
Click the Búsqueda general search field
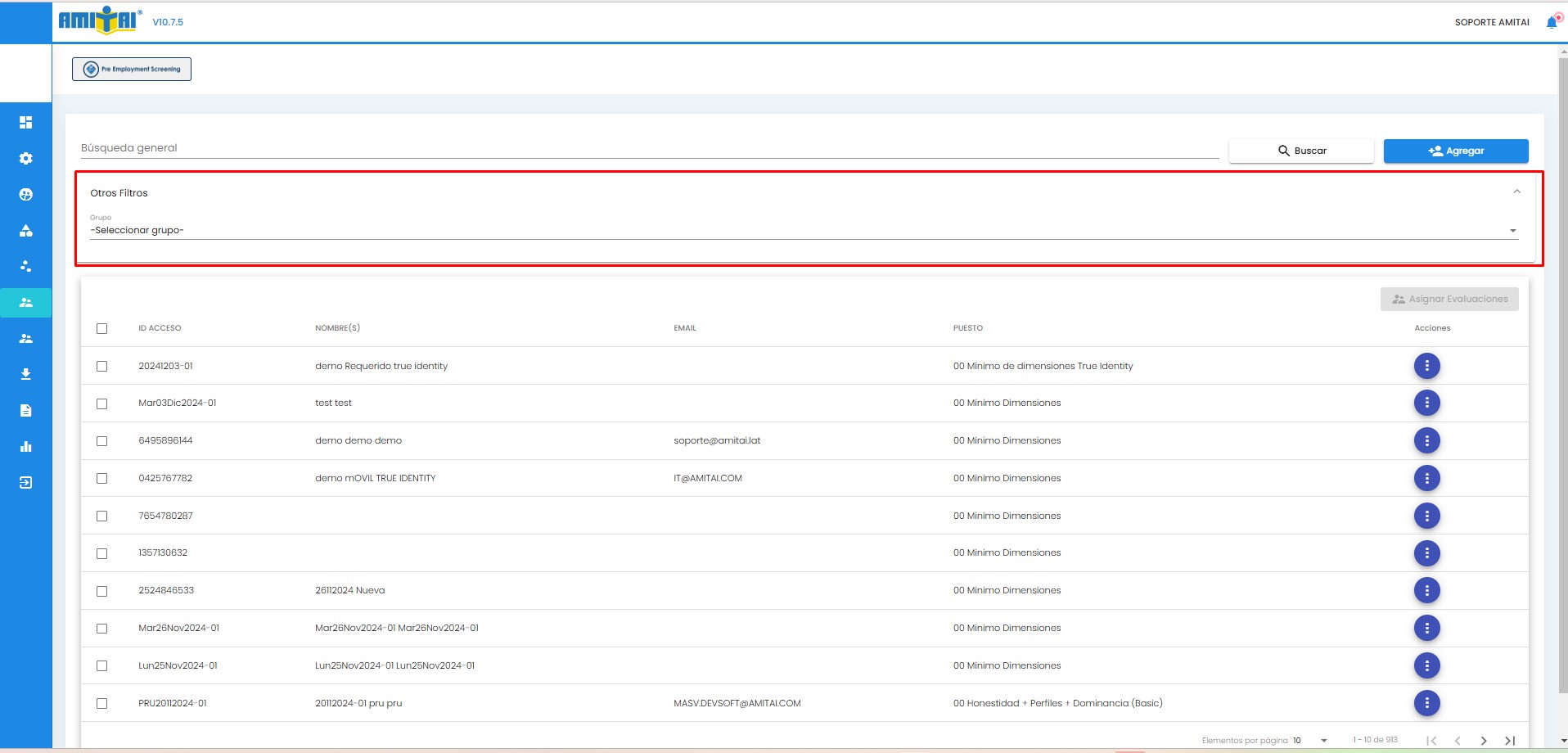[648, 148]
